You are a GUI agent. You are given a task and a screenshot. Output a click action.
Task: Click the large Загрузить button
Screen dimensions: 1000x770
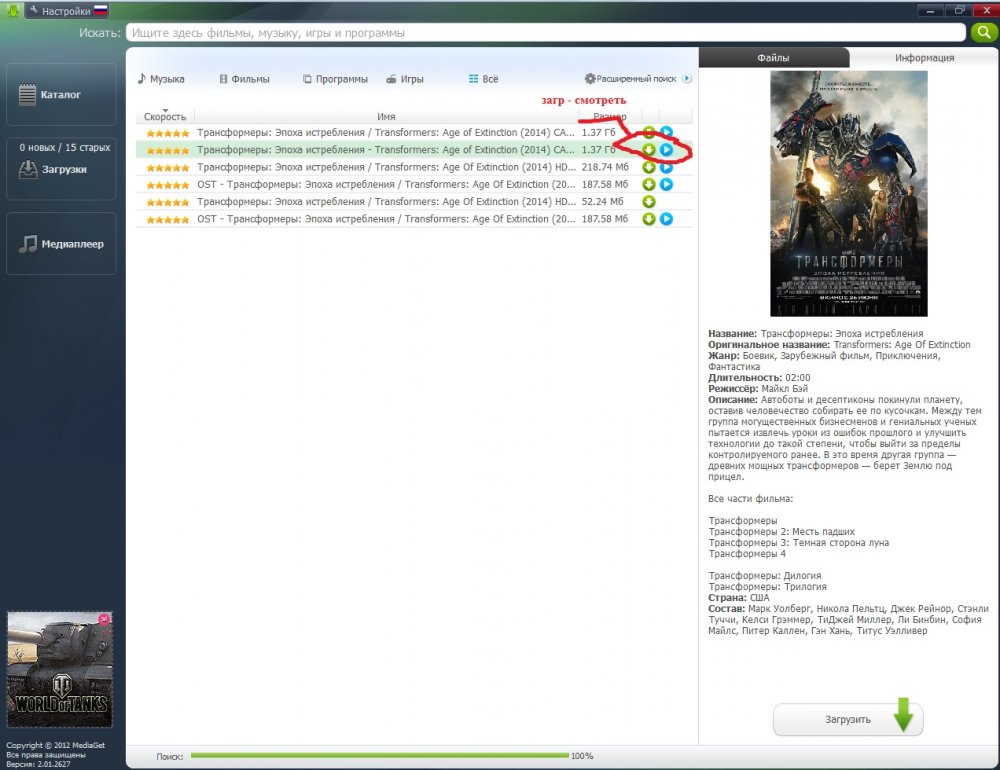848,719
